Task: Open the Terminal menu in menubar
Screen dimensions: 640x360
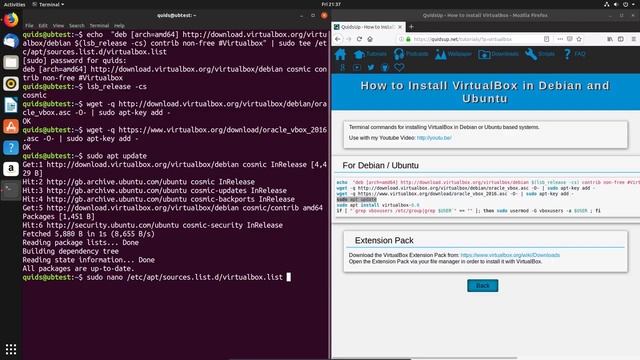Action: (x=99, y=26)
